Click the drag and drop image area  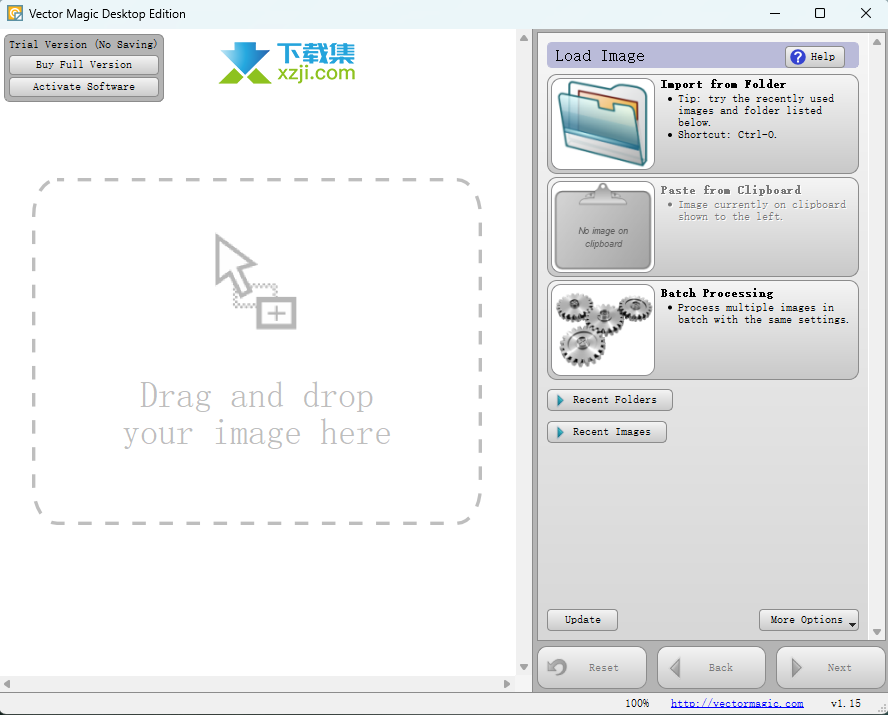point(257,350)
